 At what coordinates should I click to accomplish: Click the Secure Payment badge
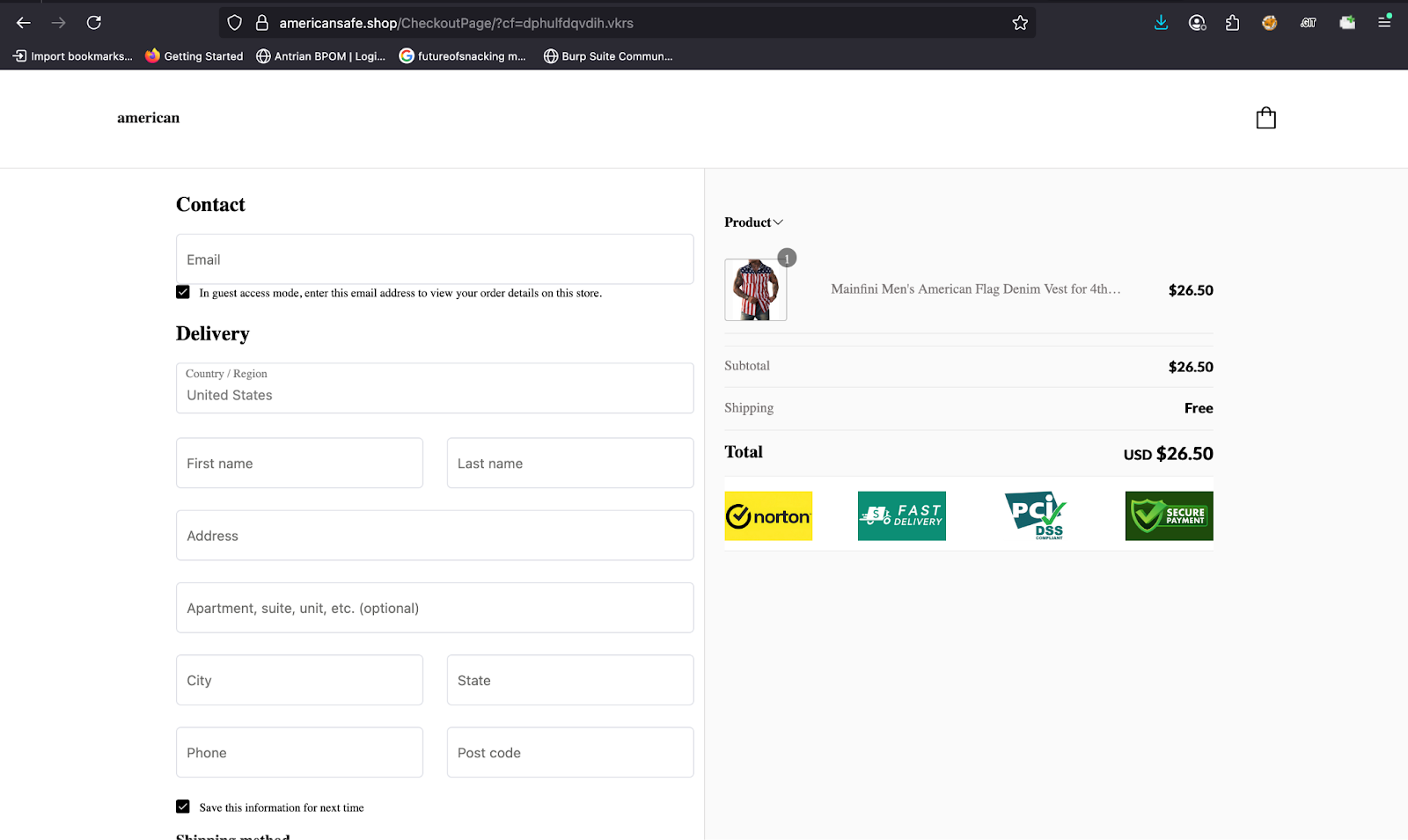(x=1170, y=516)
